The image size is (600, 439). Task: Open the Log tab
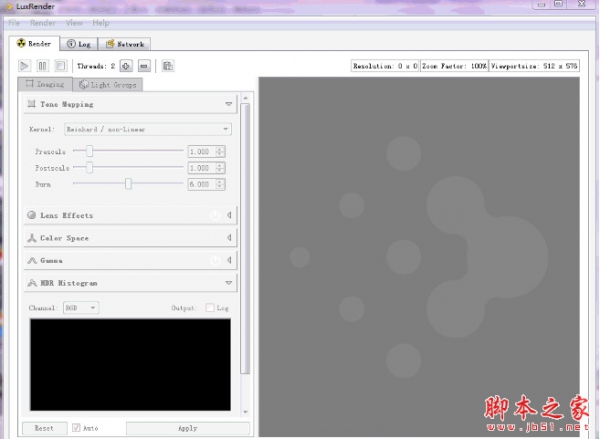point(79,44)
